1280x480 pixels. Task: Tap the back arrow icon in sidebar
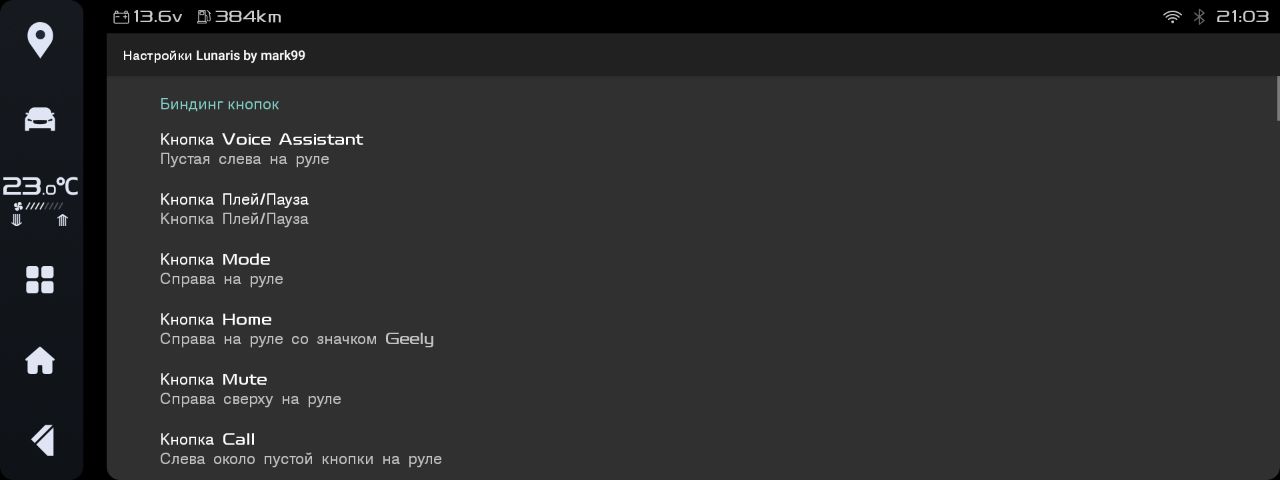click(x=41, y=440)
